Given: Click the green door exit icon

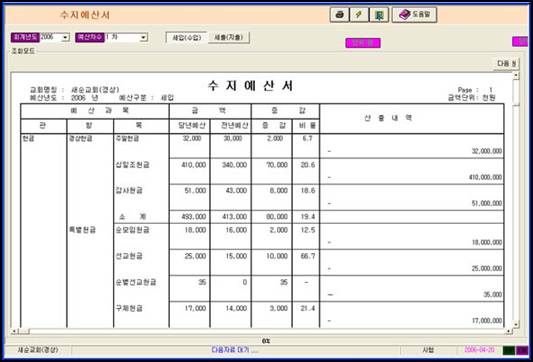Looking at the screenshot, I should point(379,15).
